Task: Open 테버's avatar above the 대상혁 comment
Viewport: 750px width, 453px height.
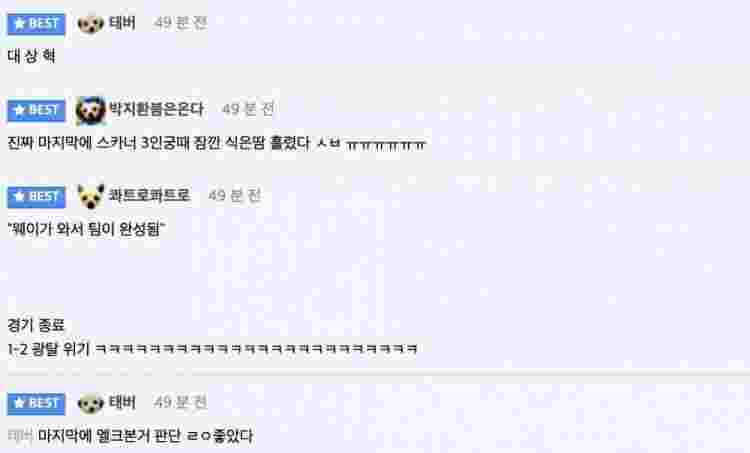Action: [90, 23]
